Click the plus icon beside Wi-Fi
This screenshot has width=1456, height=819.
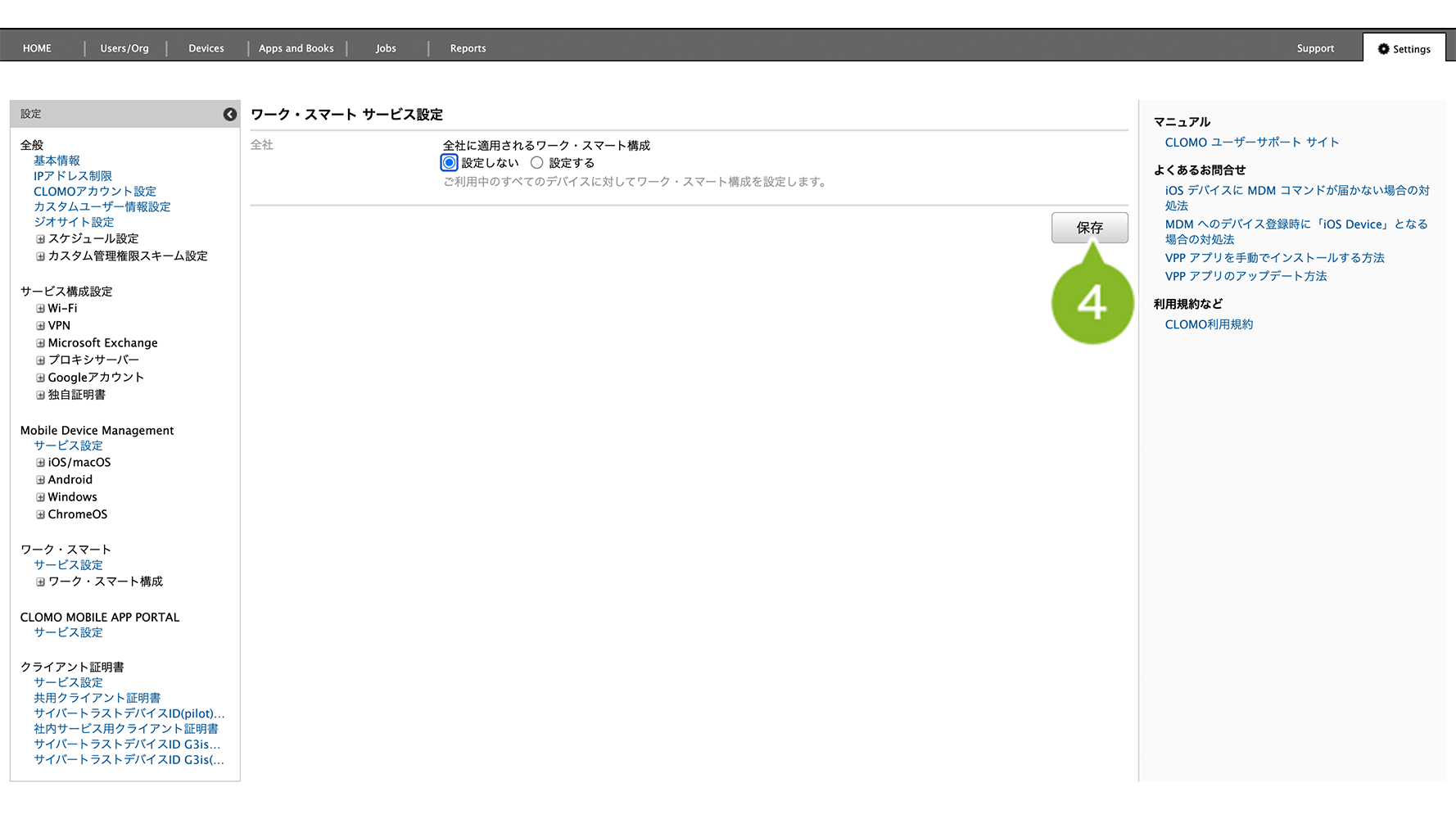[x=40, y=309]
